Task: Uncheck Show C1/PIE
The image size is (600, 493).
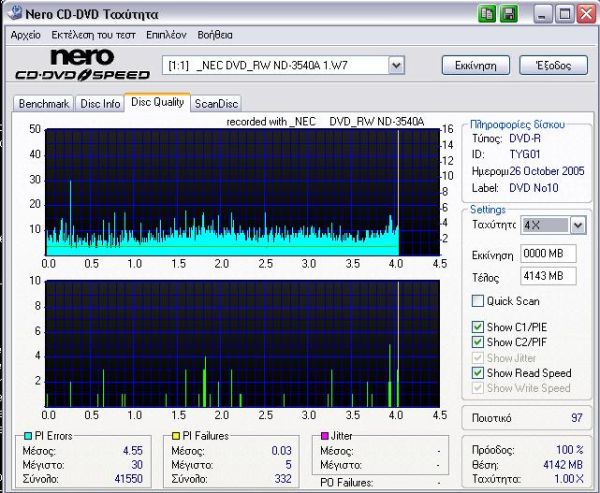Action: click(478, 327)
